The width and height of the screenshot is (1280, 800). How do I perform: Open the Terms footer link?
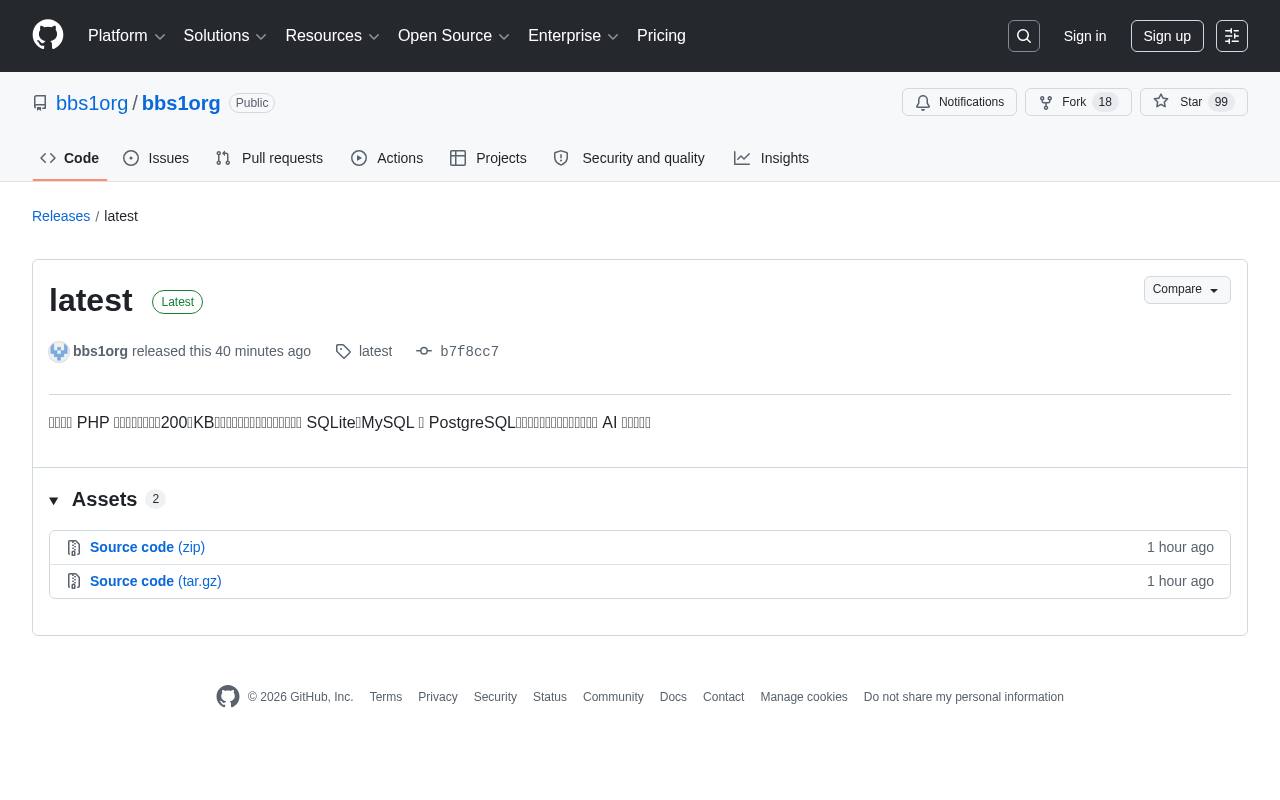[x=386, y=697]
